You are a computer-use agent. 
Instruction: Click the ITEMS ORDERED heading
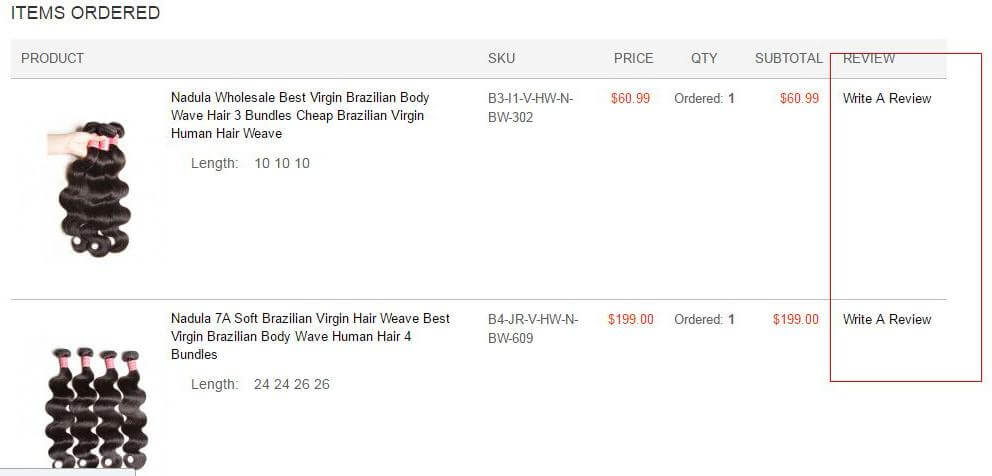tap(85, 13)
